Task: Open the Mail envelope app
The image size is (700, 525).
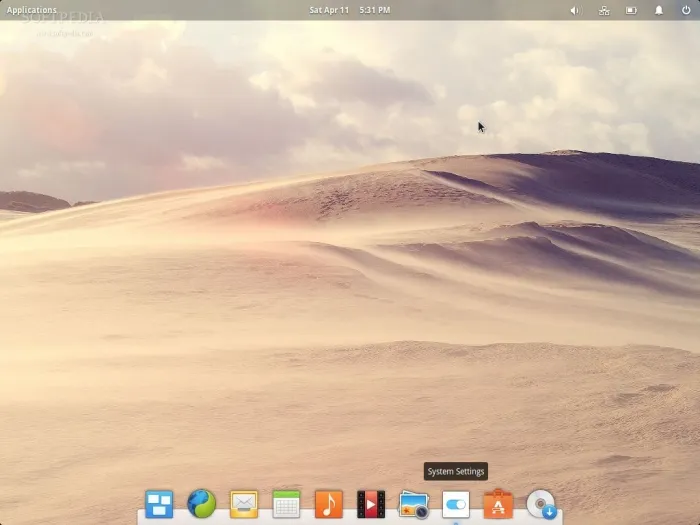Action: 244,504
